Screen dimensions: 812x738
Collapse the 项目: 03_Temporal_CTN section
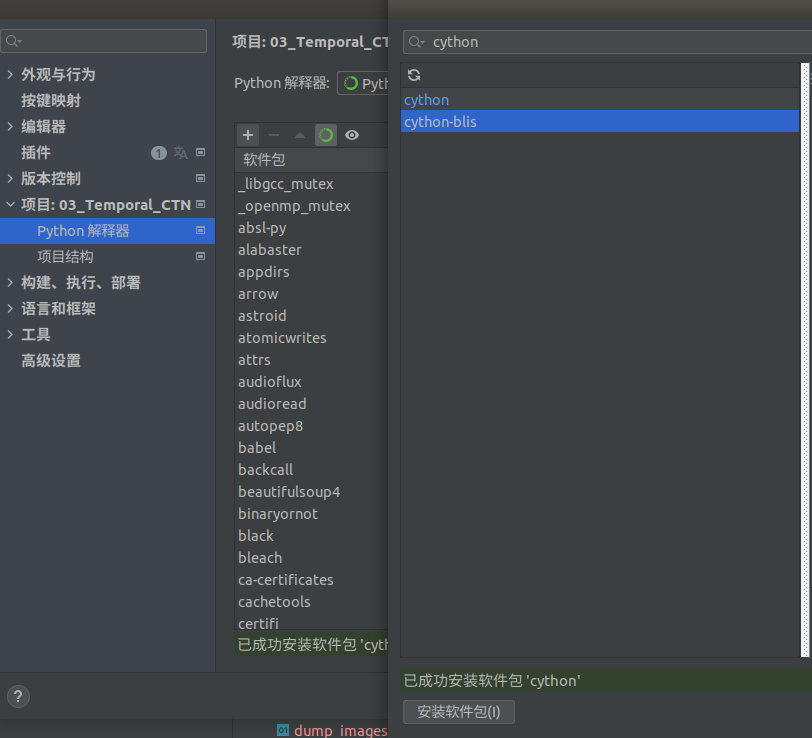click(10, 204)
